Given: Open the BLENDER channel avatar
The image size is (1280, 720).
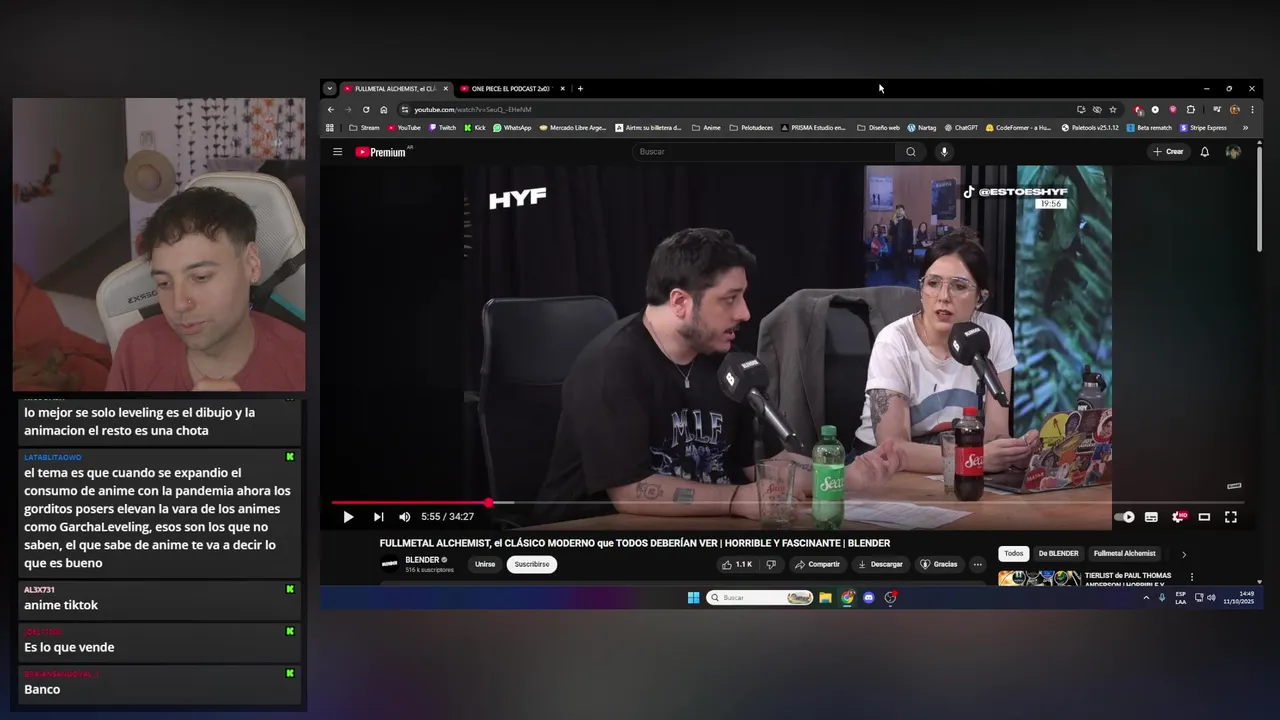Looking at the screenshot, I should tap(390, 564).
